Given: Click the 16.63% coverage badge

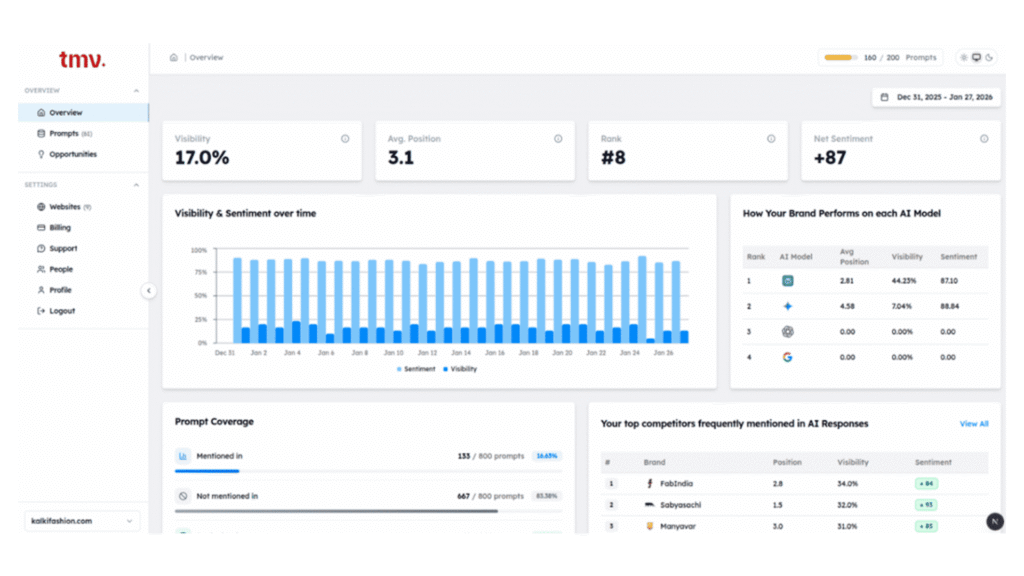Looking at the screenshot, I should (547, 456).
